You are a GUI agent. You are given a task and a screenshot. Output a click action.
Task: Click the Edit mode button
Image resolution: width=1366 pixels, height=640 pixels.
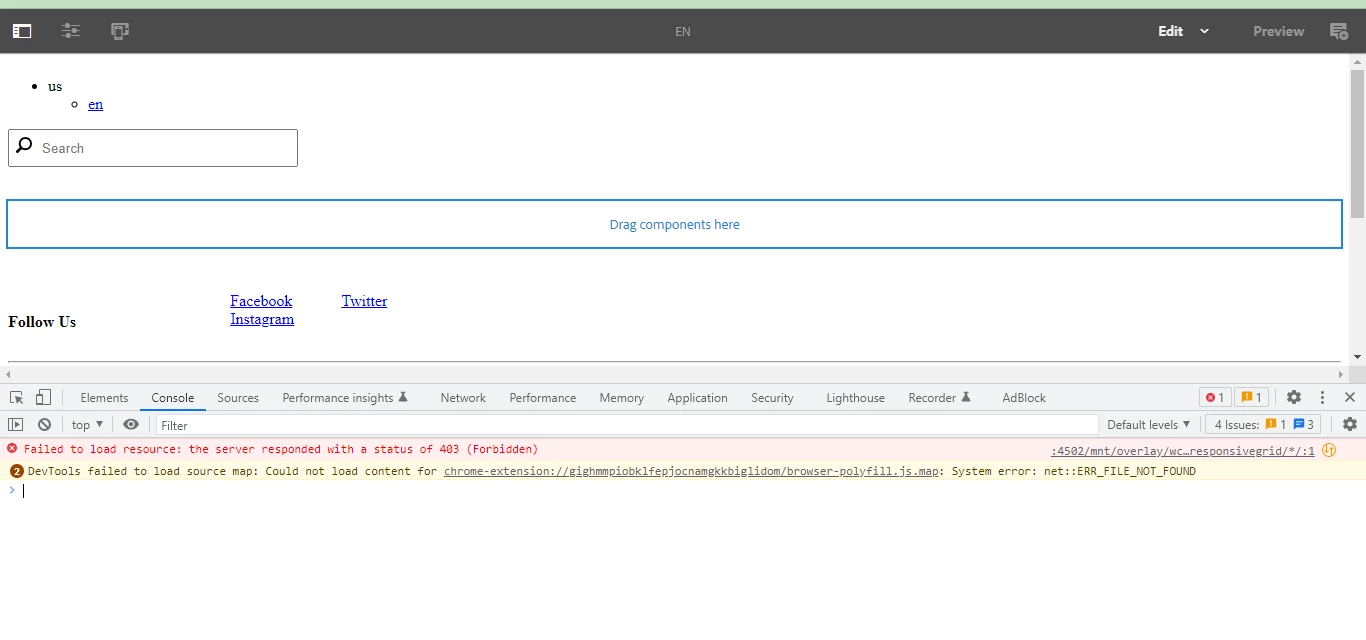click(1170, 31)
